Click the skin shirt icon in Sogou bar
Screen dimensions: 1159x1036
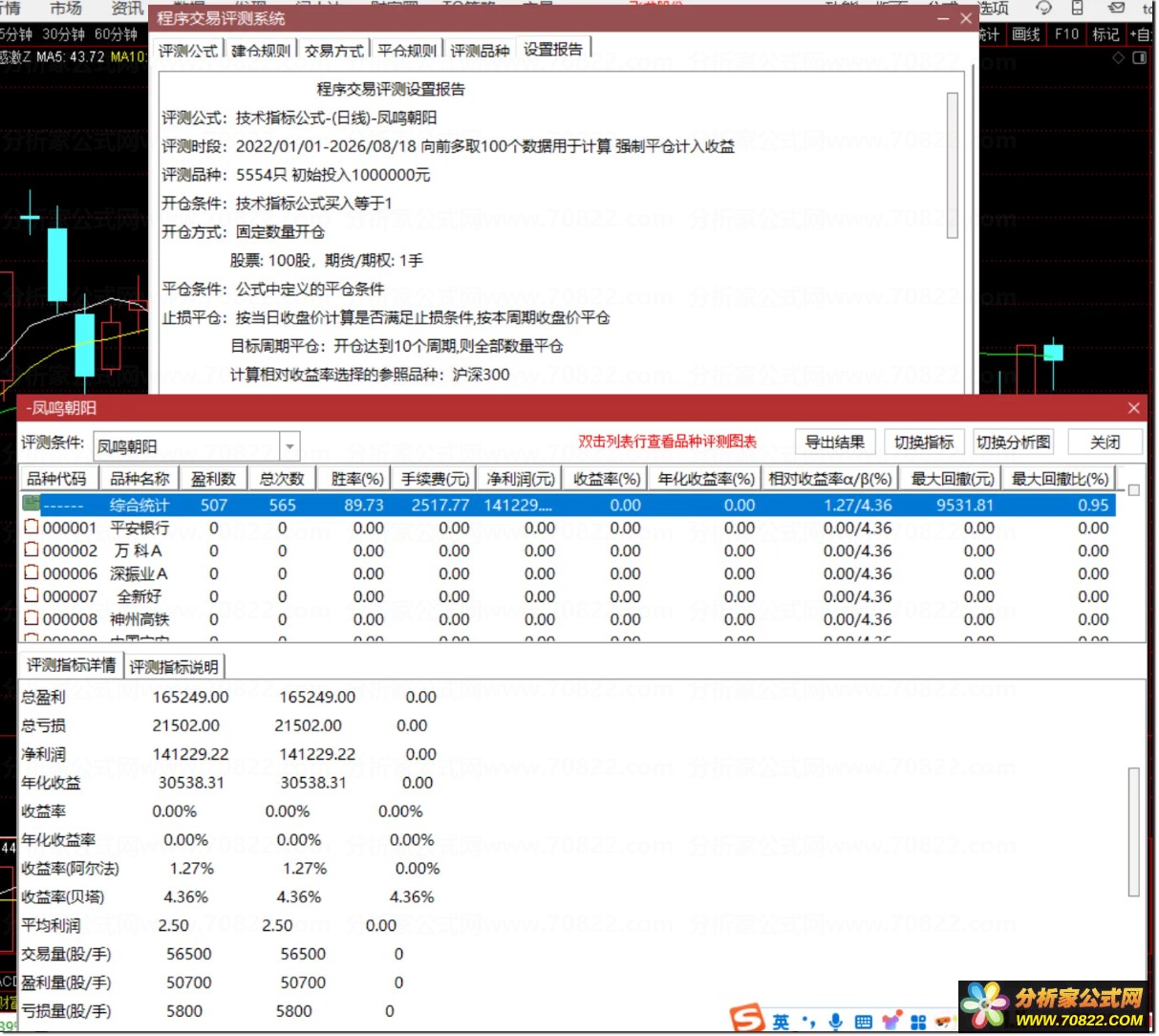pos(891,1022)
